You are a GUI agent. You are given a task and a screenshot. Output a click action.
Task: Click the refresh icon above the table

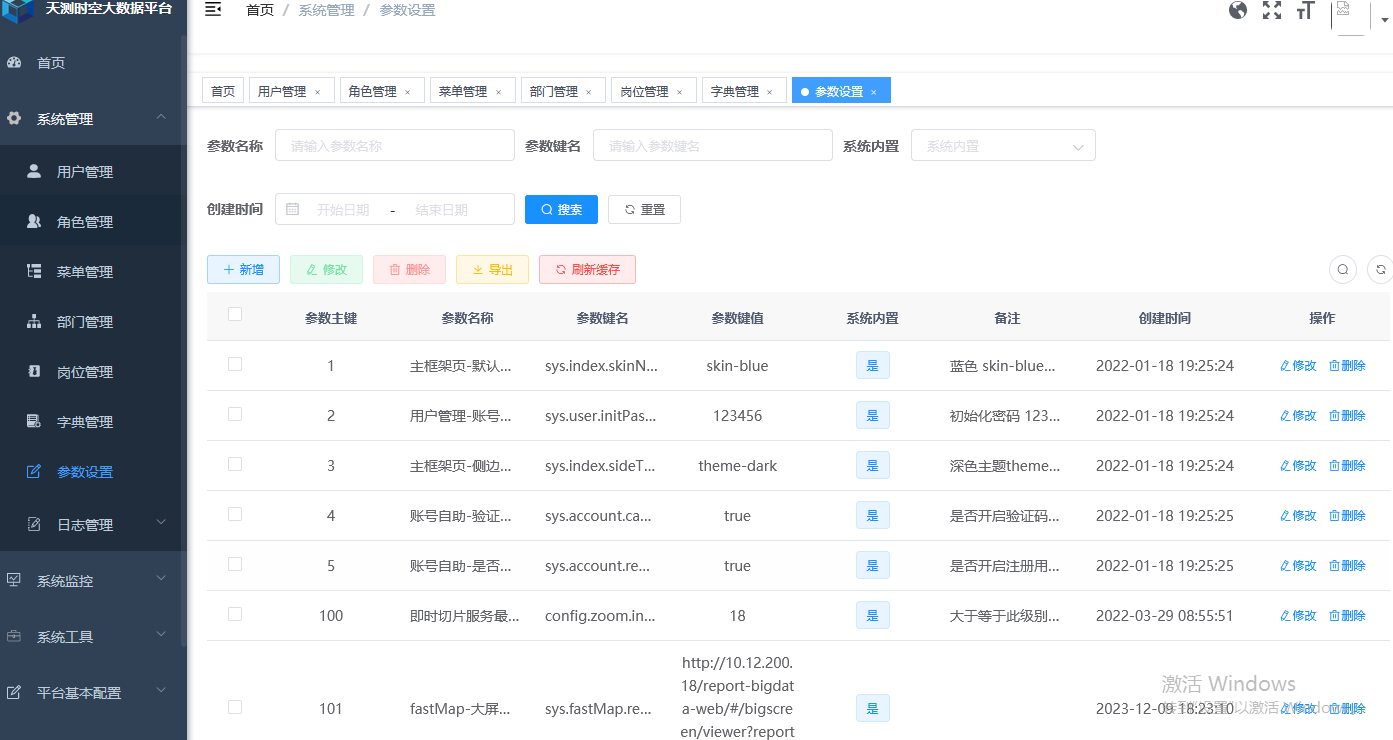point(1380,269)
